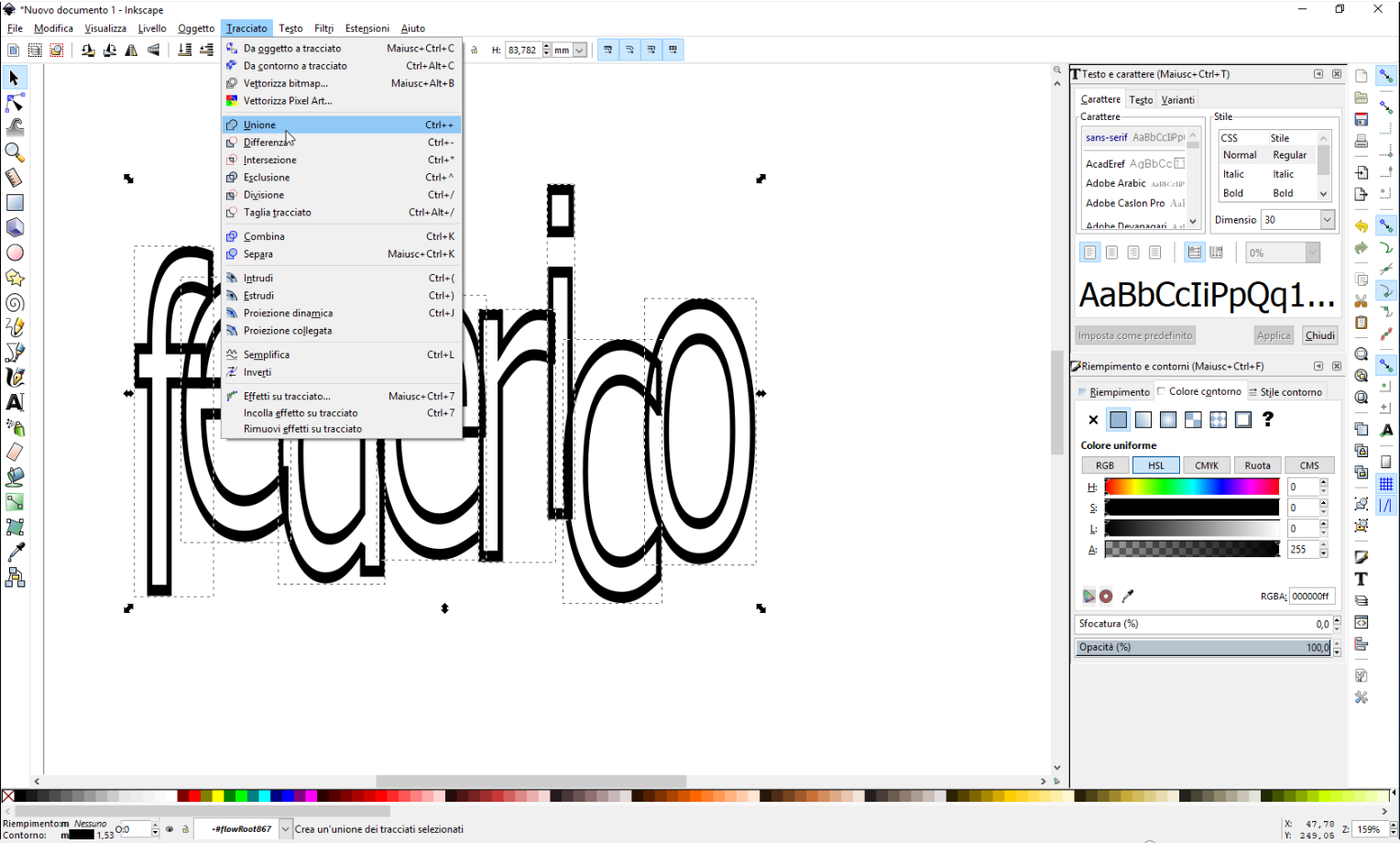Pick color with the eyedropper in fill panel
This screenshot has height=843, width=1400.
click(x=1128, y=597)
